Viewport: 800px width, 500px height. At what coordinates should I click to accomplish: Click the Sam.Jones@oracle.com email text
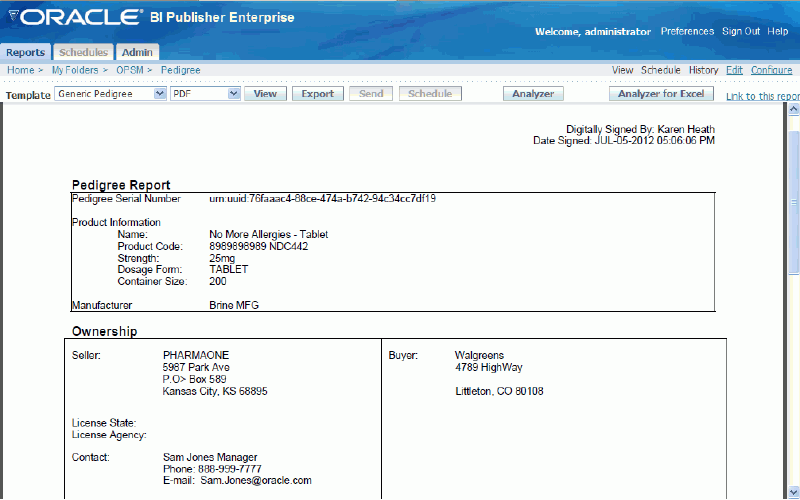pos(256,480)
